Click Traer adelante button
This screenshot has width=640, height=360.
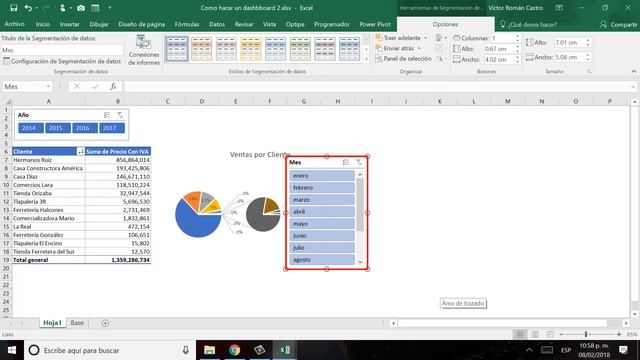[398, 38]
